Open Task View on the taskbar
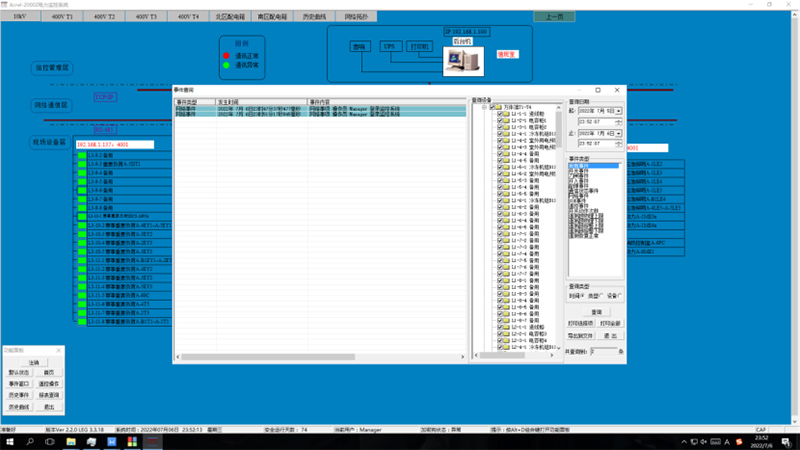The image size is (800, 450). point(50,441)
